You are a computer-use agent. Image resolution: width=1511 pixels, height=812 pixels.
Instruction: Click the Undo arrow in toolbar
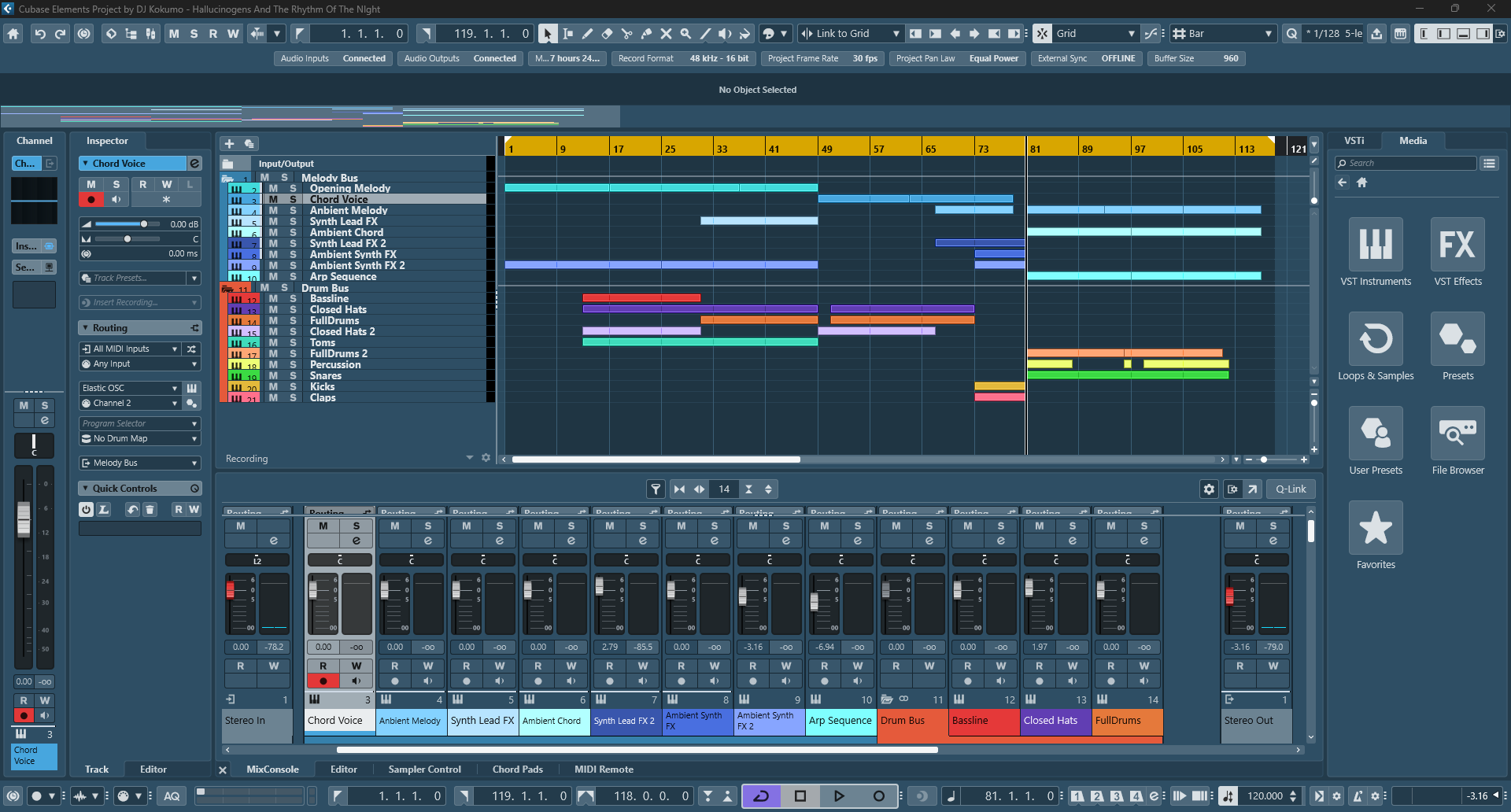point(39,34)
